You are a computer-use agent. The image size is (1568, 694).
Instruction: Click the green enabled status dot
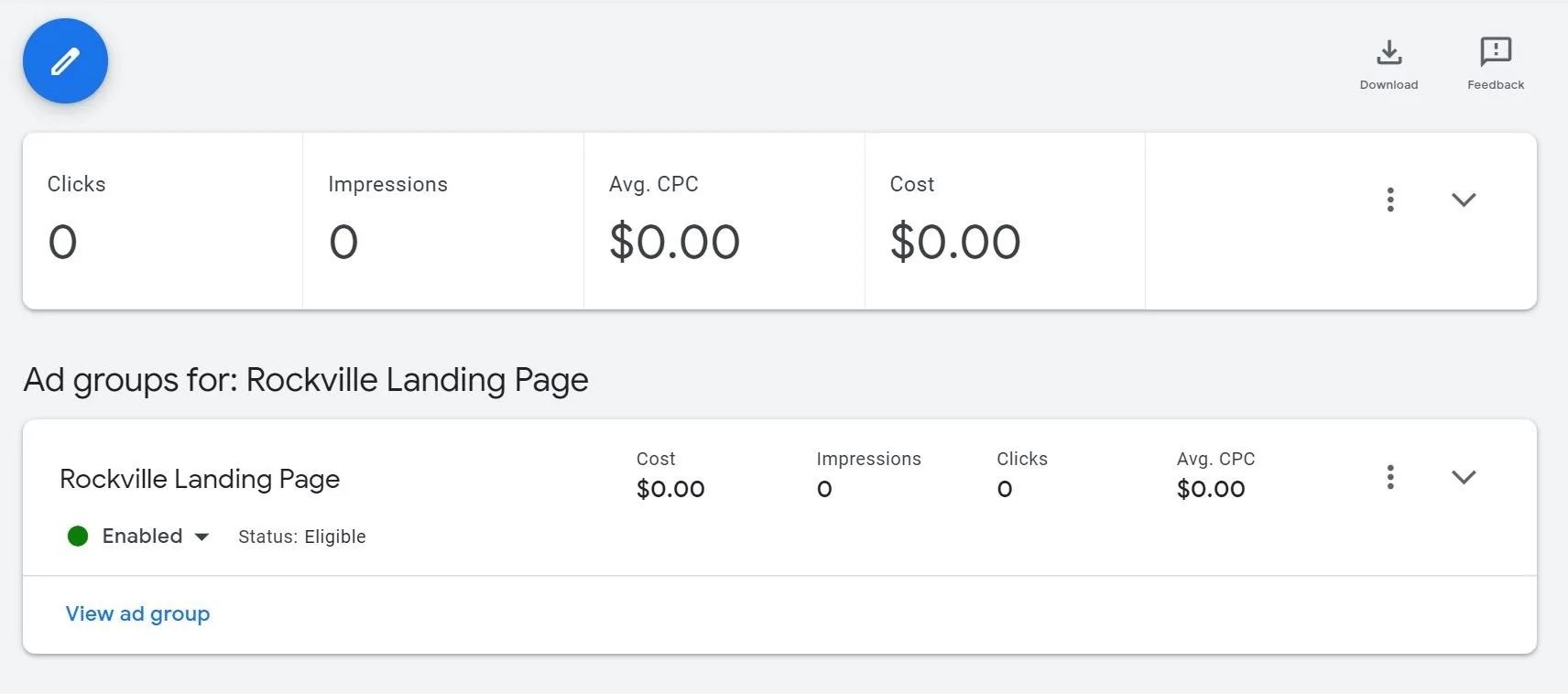coord(78,537)
